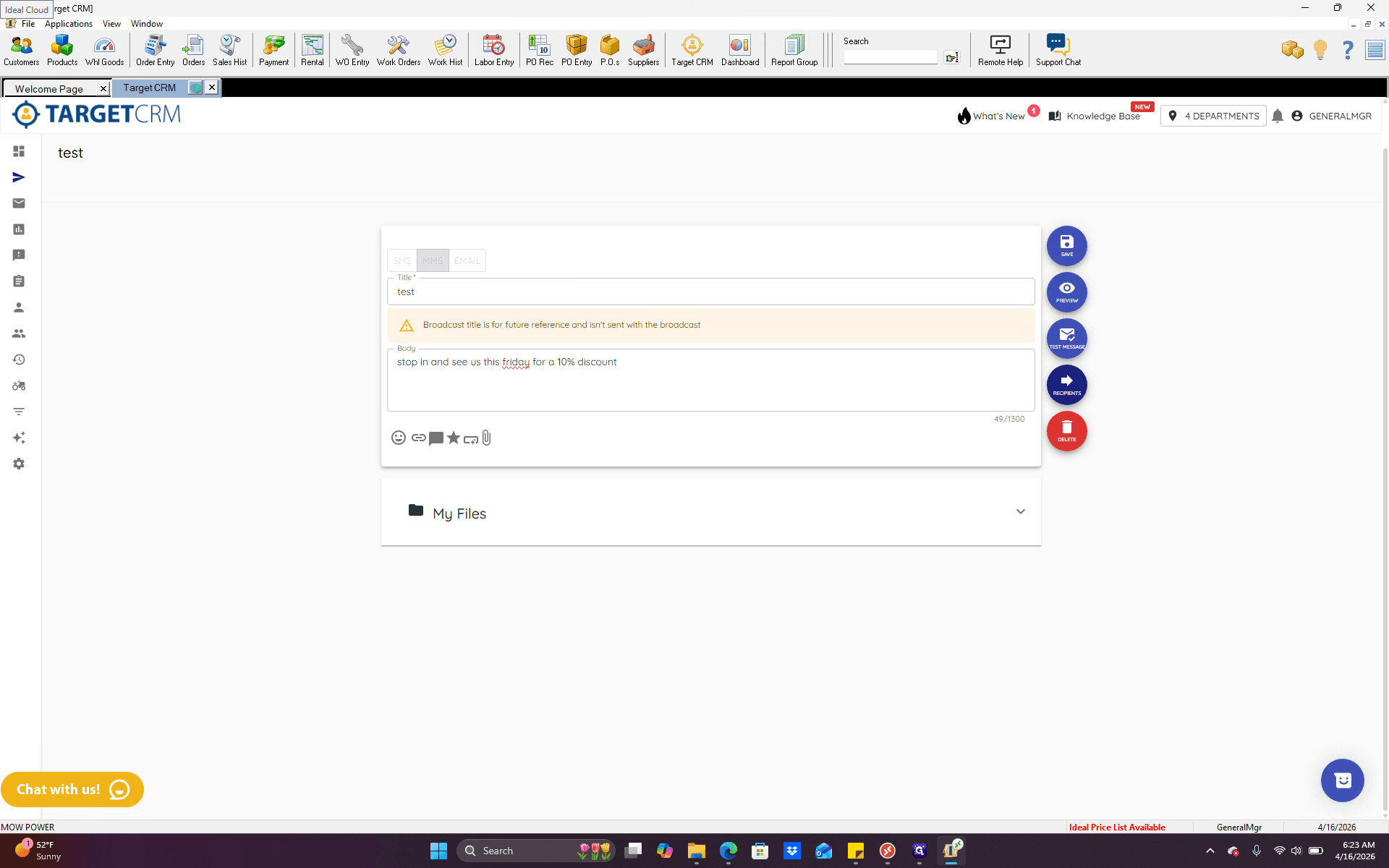Select the MMS message type
This screenshot has height=868, width=1389.
[433, 260]
